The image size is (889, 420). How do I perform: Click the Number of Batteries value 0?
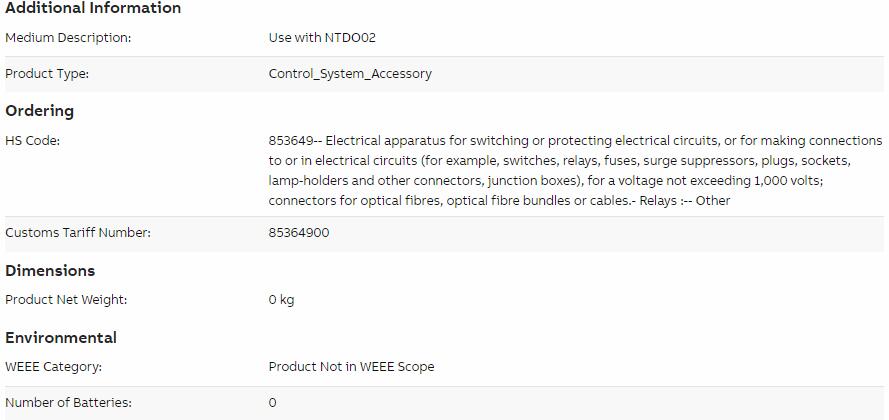coord(273,403)
